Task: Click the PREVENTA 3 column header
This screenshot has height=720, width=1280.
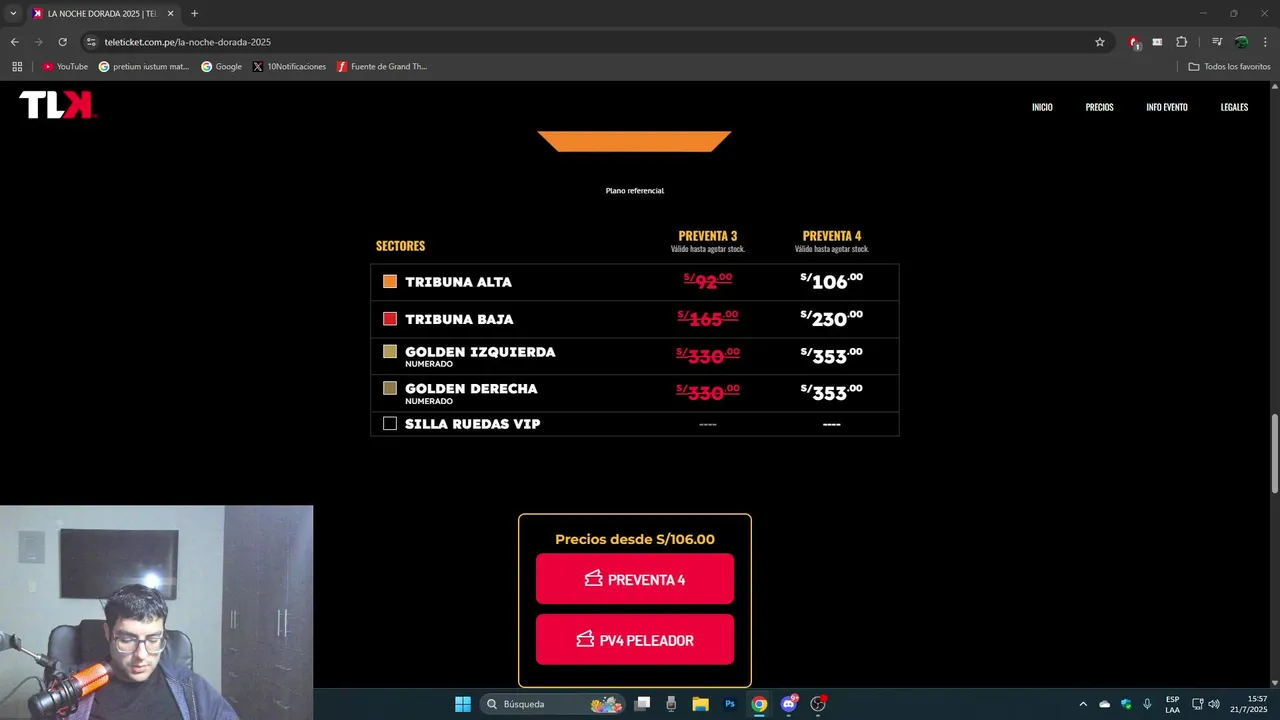Action: click(x=708, y=236)
